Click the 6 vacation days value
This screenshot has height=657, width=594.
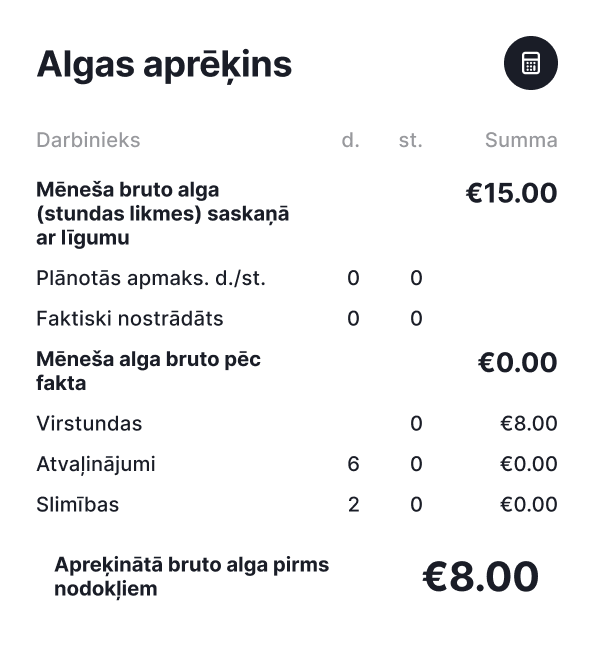pyautogui.click(x=353, y=464)
